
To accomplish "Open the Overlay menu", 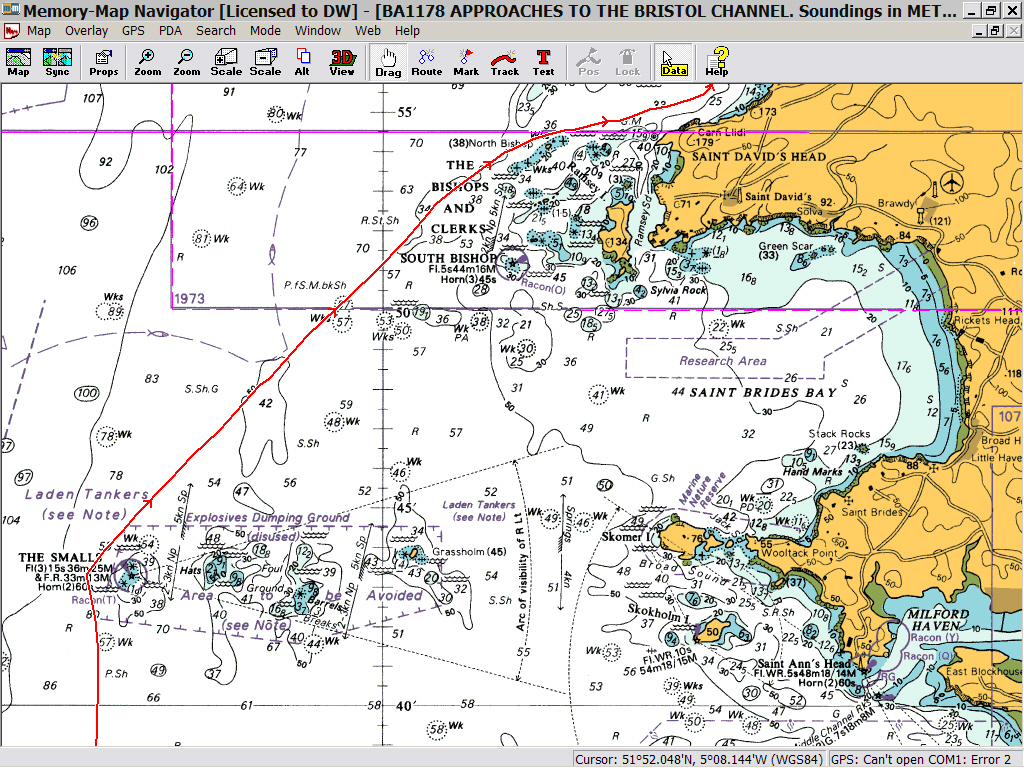I will 86,31.
